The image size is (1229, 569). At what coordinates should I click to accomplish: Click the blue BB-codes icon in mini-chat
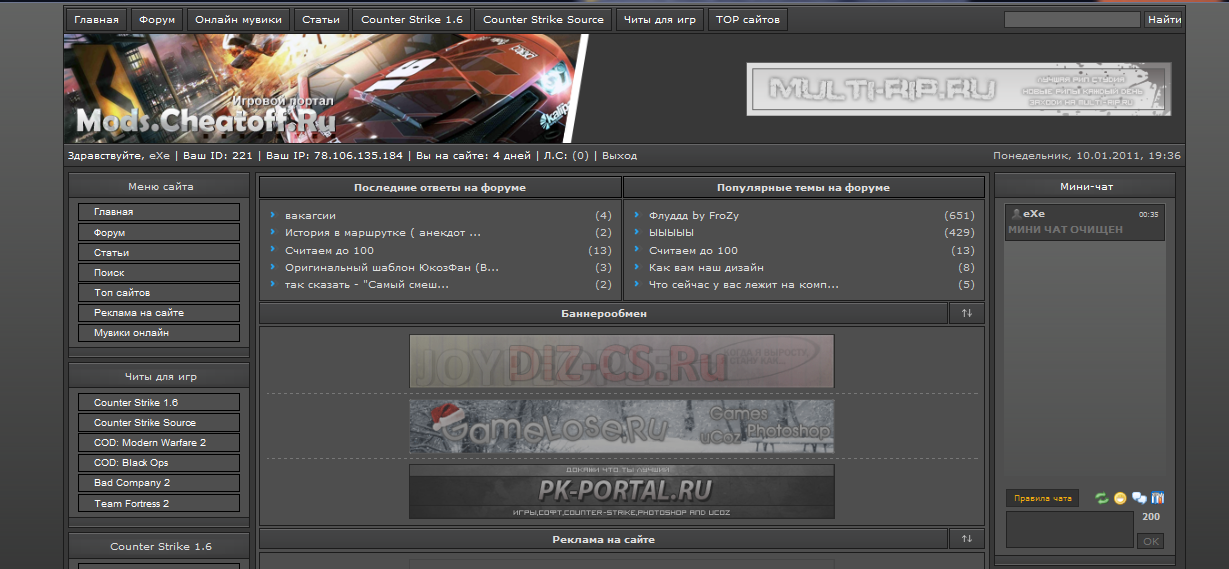tap(1158, 498)
